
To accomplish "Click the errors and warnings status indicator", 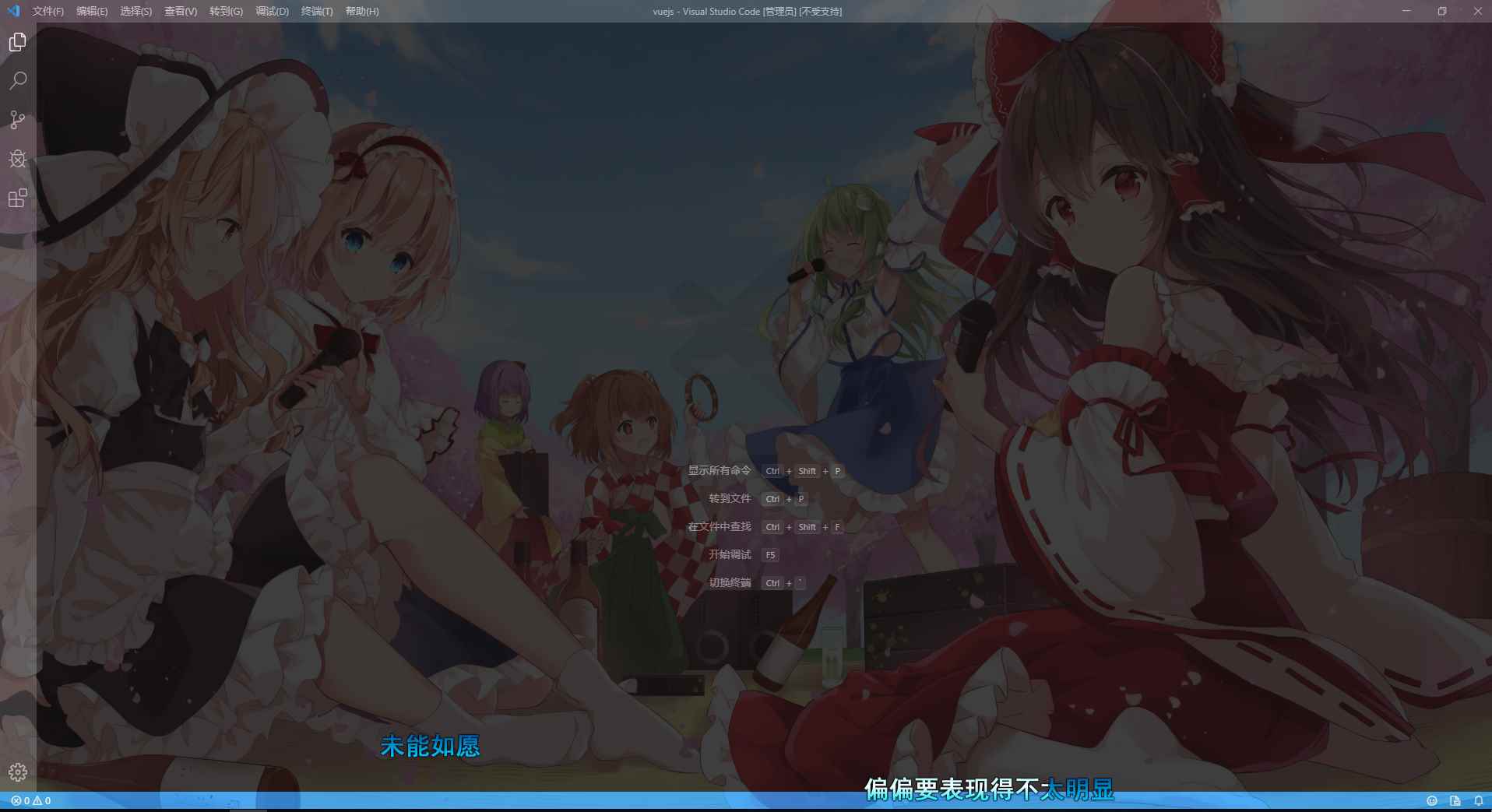I will point(31,800).
